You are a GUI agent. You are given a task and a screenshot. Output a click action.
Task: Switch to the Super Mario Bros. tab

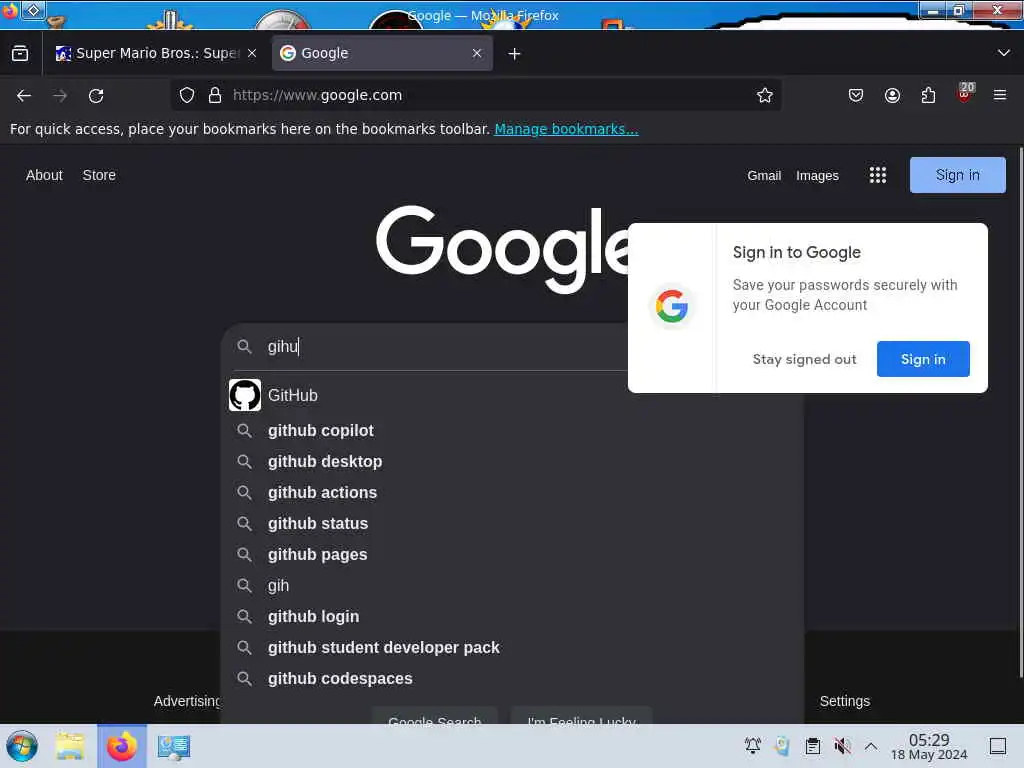point(155,54)
